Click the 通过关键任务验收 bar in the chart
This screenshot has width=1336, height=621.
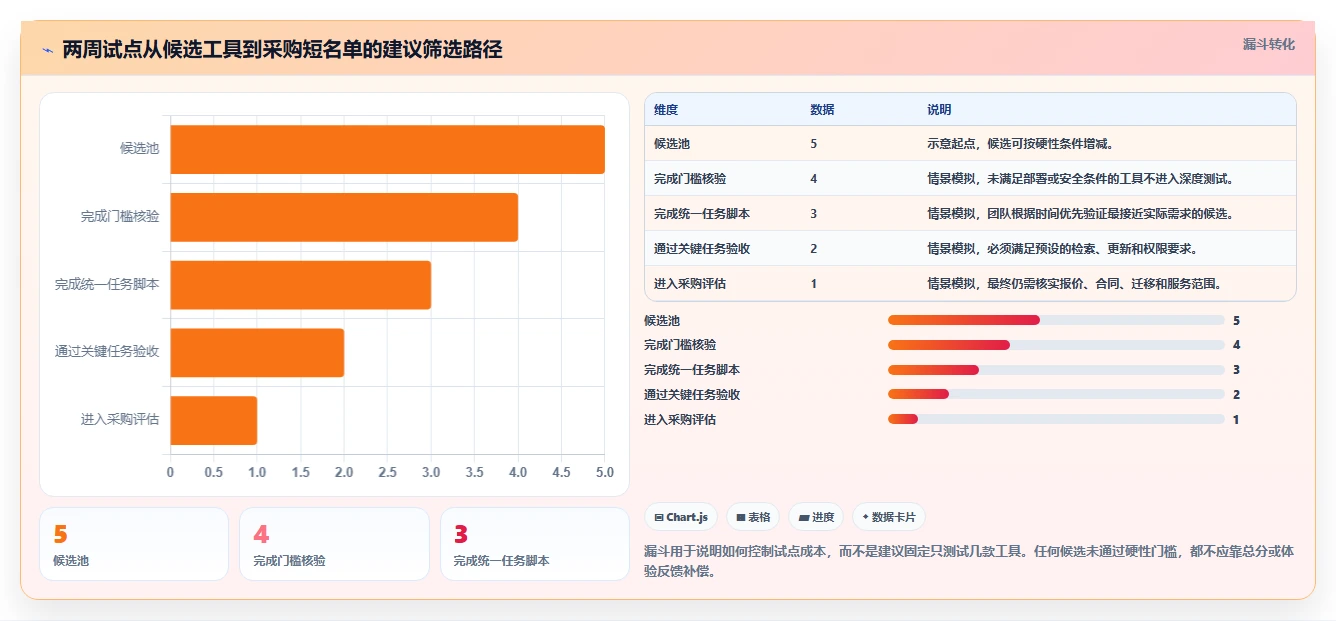(257, 353)
